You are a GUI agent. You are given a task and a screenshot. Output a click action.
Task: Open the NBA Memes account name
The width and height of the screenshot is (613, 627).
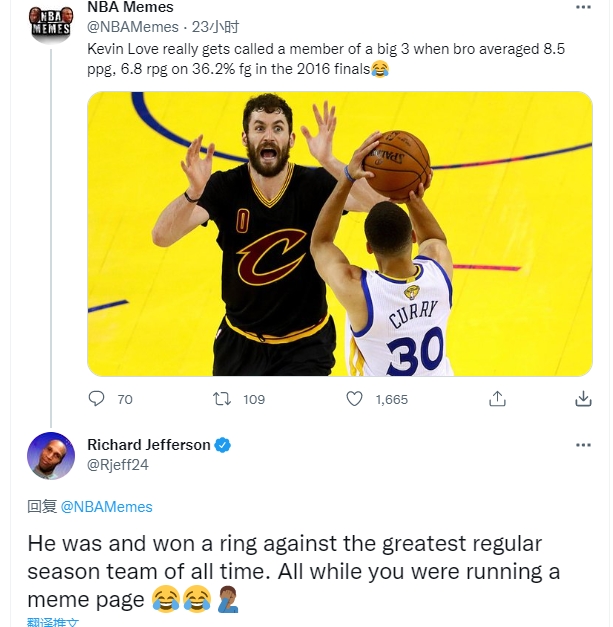coord(130,8)
